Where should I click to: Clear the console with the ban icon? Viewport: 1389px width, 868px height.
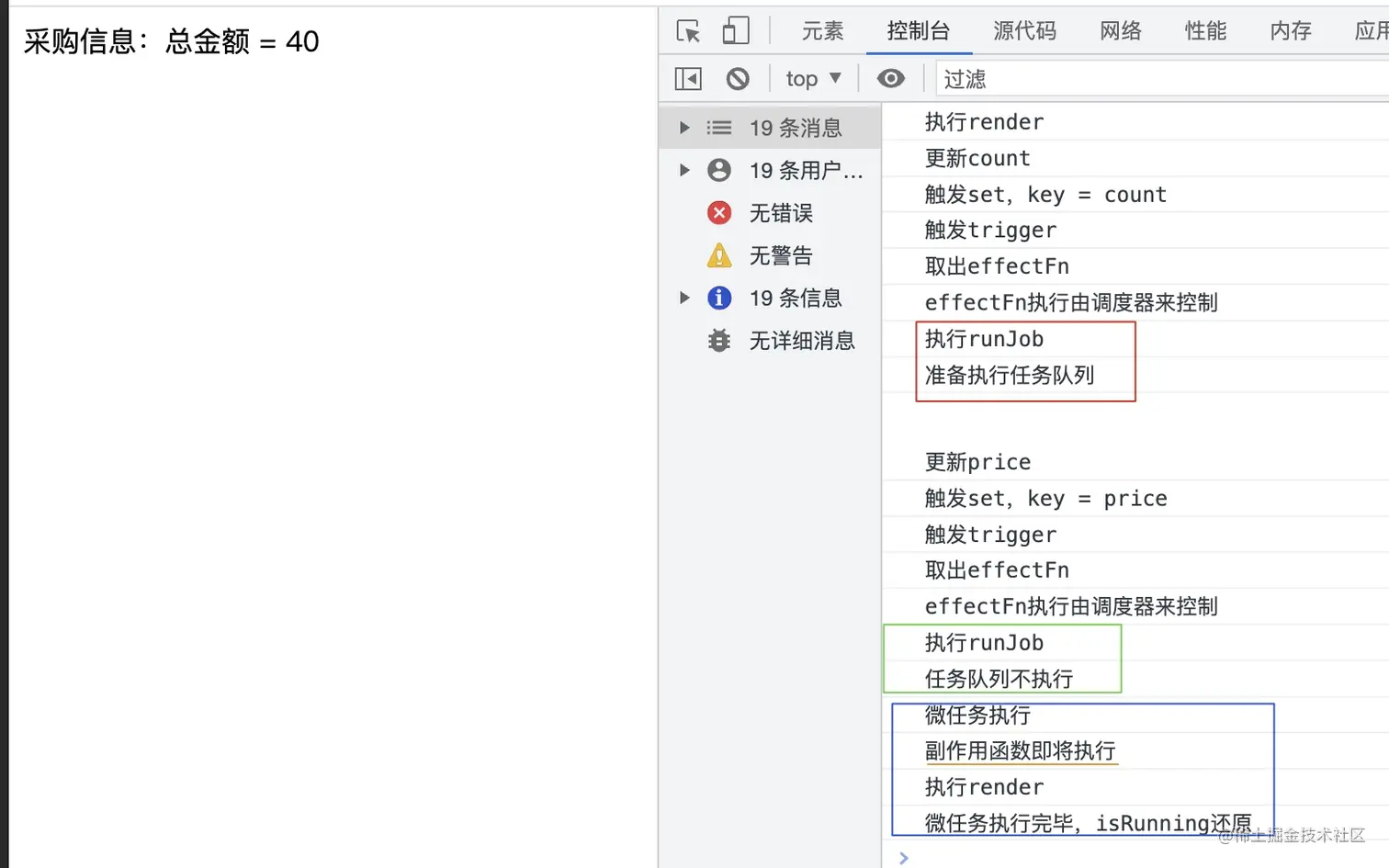click(x=738, y=79)
